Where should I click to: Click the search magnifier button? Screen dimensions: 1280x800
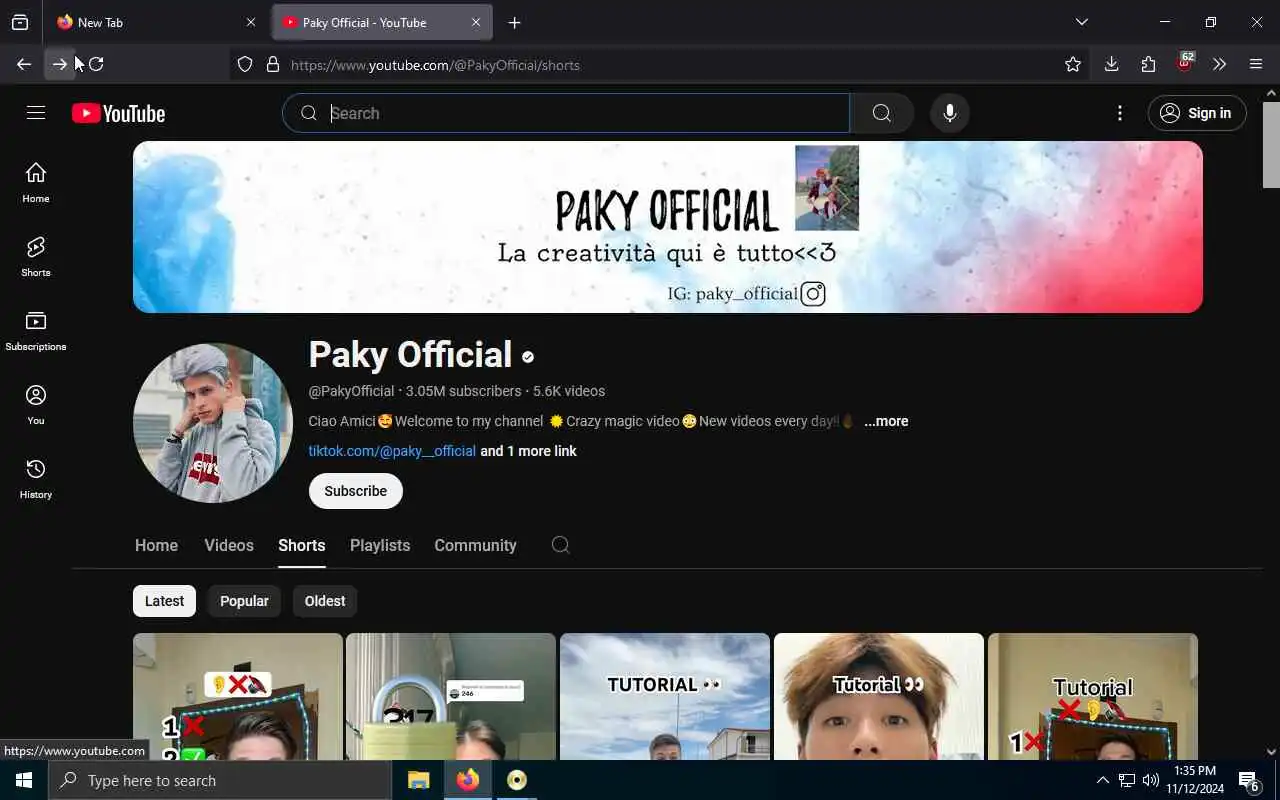882,113
